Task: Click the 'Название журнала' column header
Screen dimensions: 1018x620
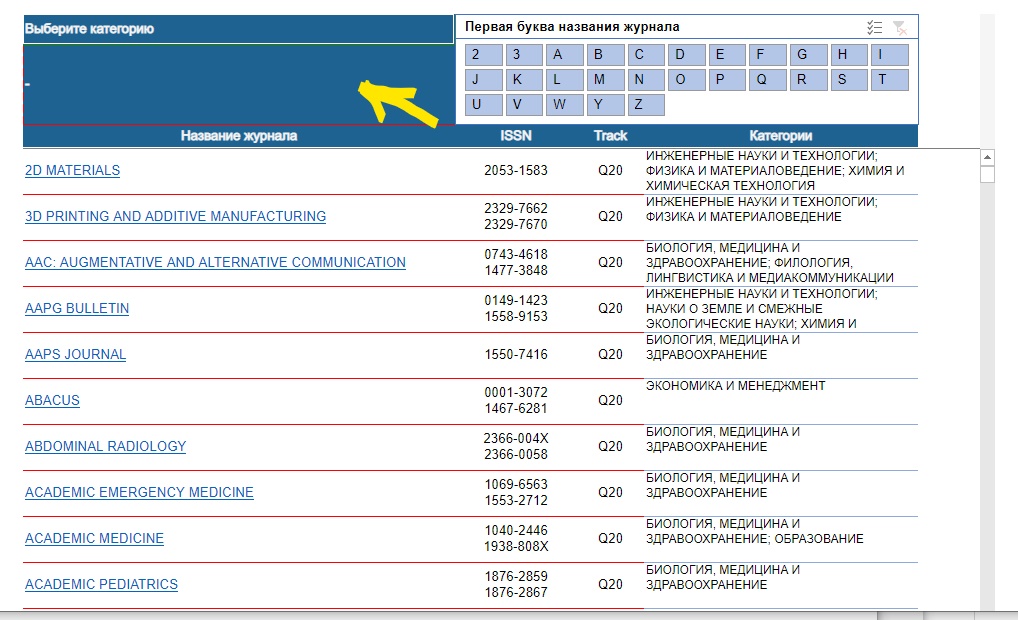Action: coord(239,136)
